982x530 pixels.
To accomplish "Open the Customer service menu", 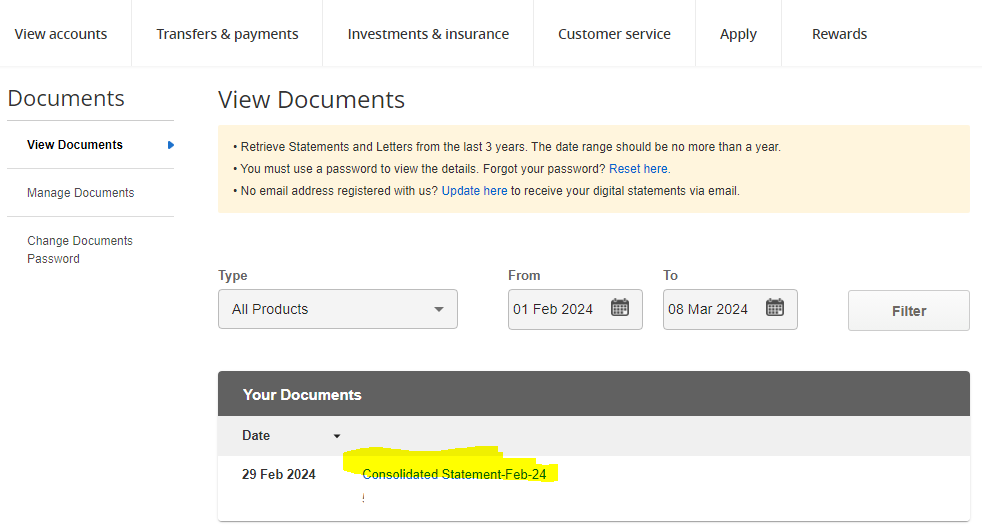I will (614, 34).
